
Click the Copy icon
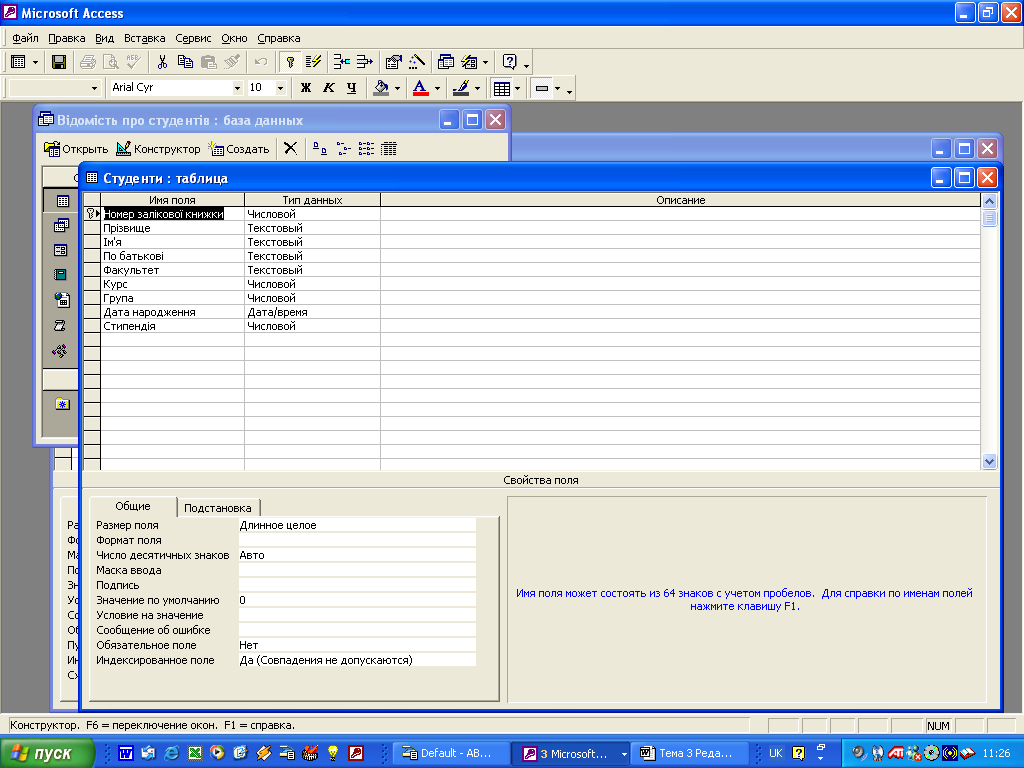pos(185,62)
